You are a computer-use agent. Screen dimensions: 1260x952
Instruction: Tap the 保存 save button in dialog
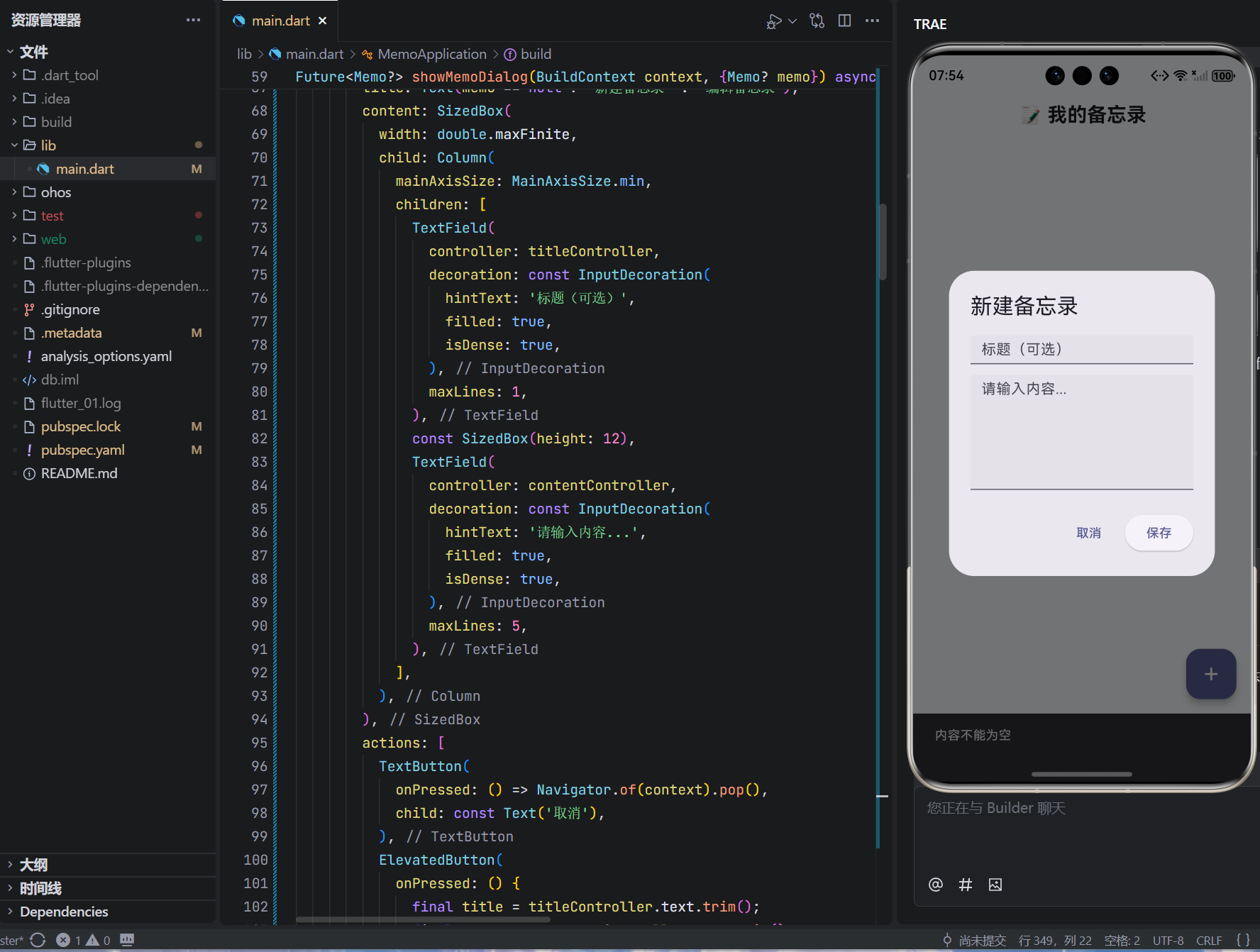[x=1159, y=533]
